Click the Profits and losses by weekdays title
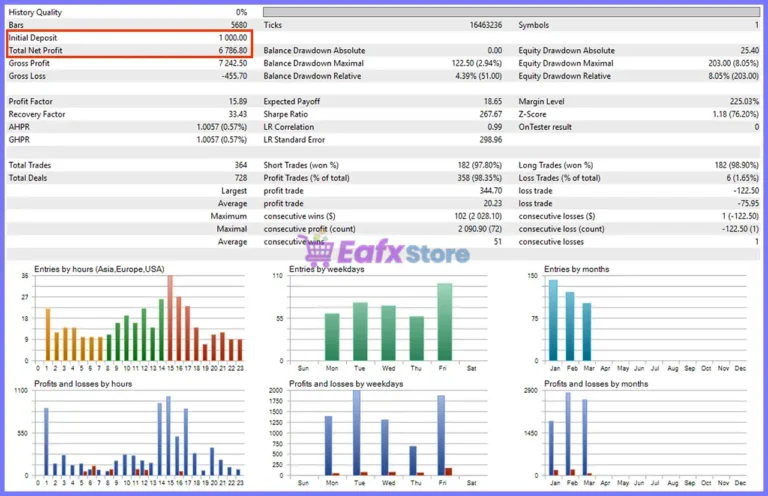 click(x=346, y=384)
